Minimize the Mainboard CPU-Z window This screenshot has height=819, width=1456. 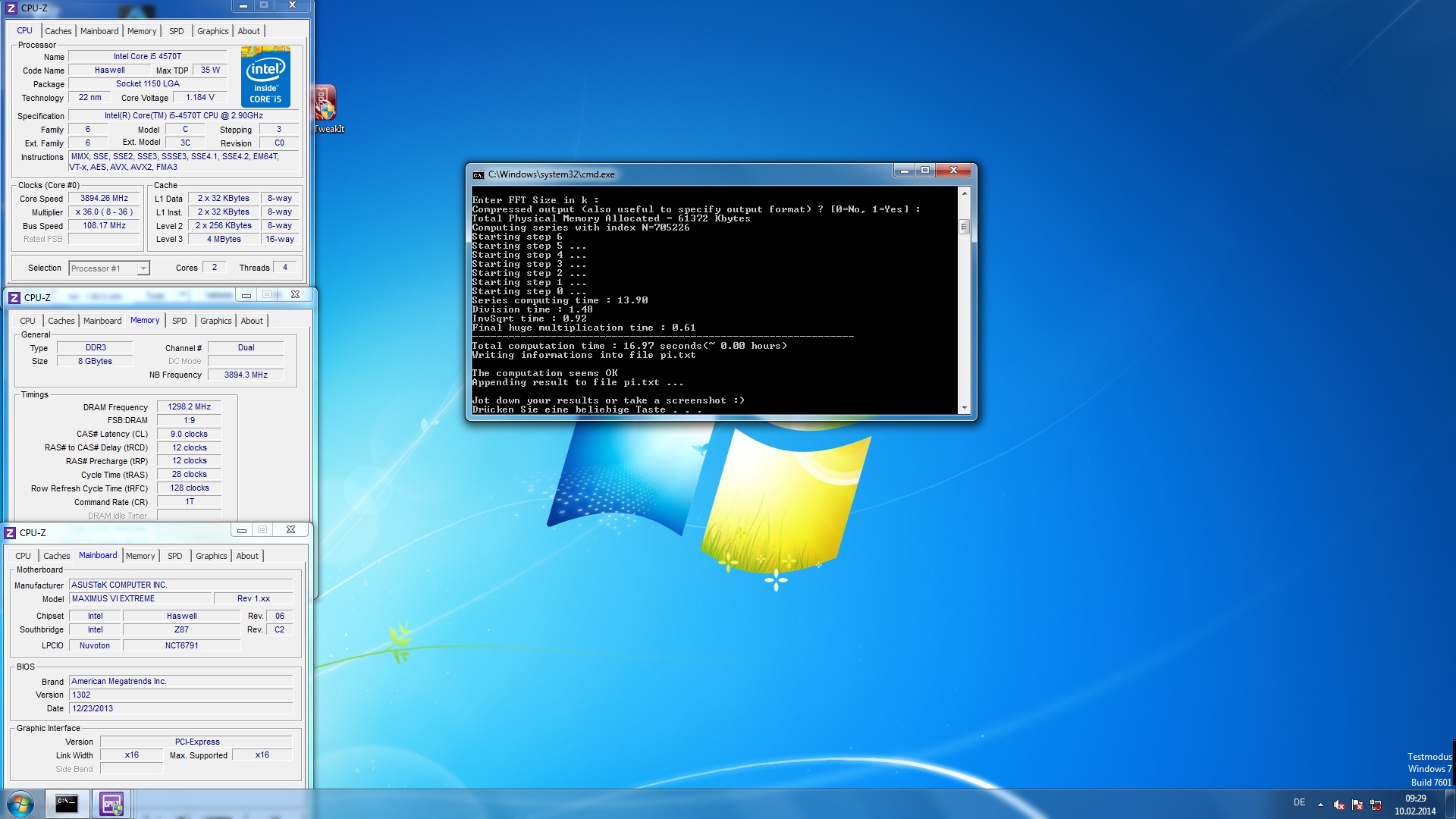(241, 529)
